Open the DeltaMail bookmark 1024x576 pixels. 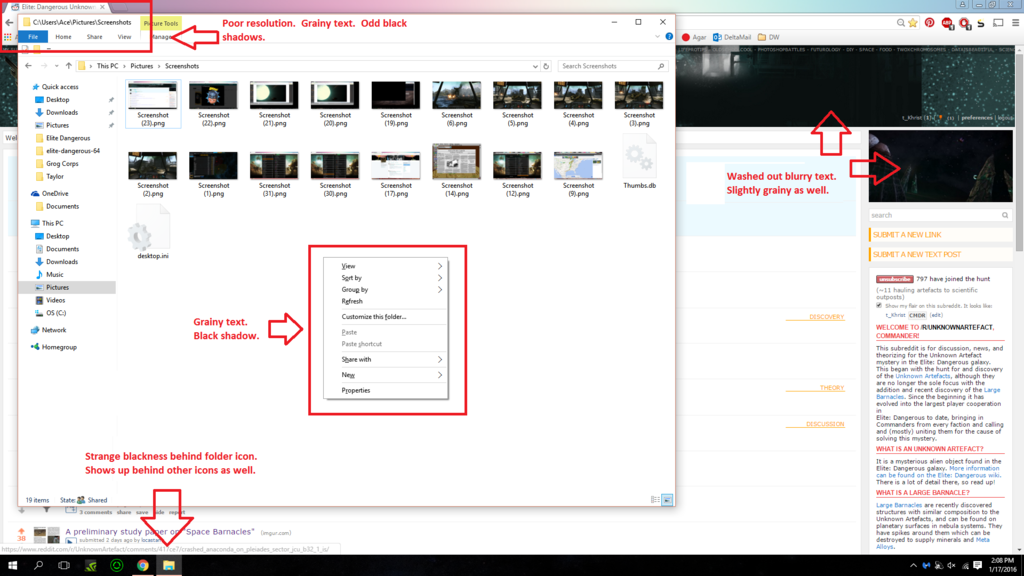coord(731,37)
